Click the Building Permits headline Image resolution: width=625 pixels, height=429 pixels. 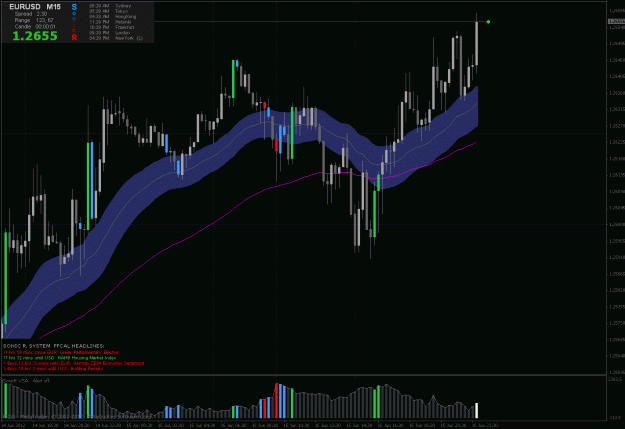(53, 369)
